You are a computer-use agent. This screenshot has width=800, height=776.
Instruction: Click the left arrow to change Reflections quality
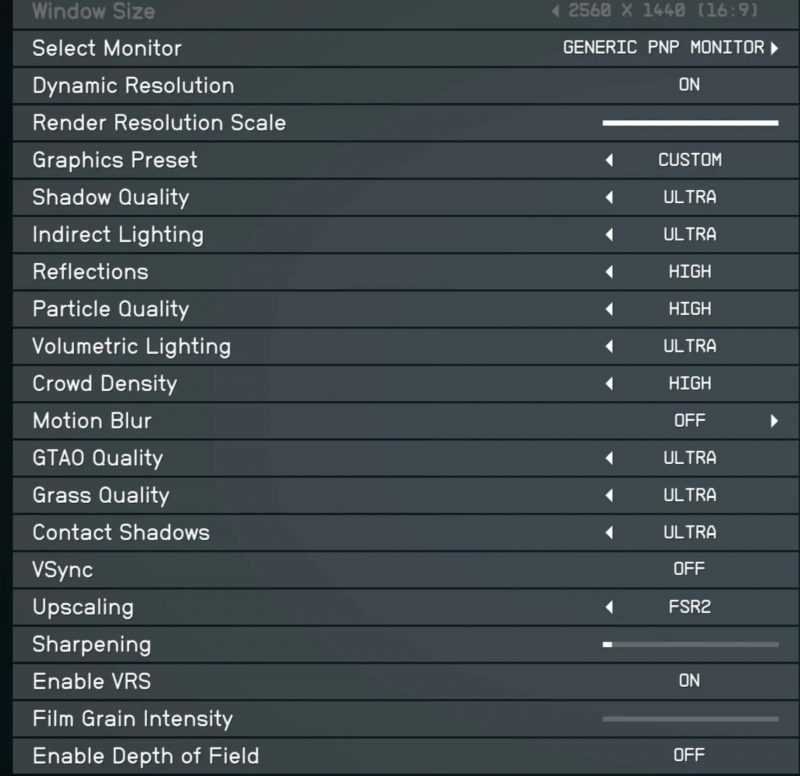(x=608, y=271)
